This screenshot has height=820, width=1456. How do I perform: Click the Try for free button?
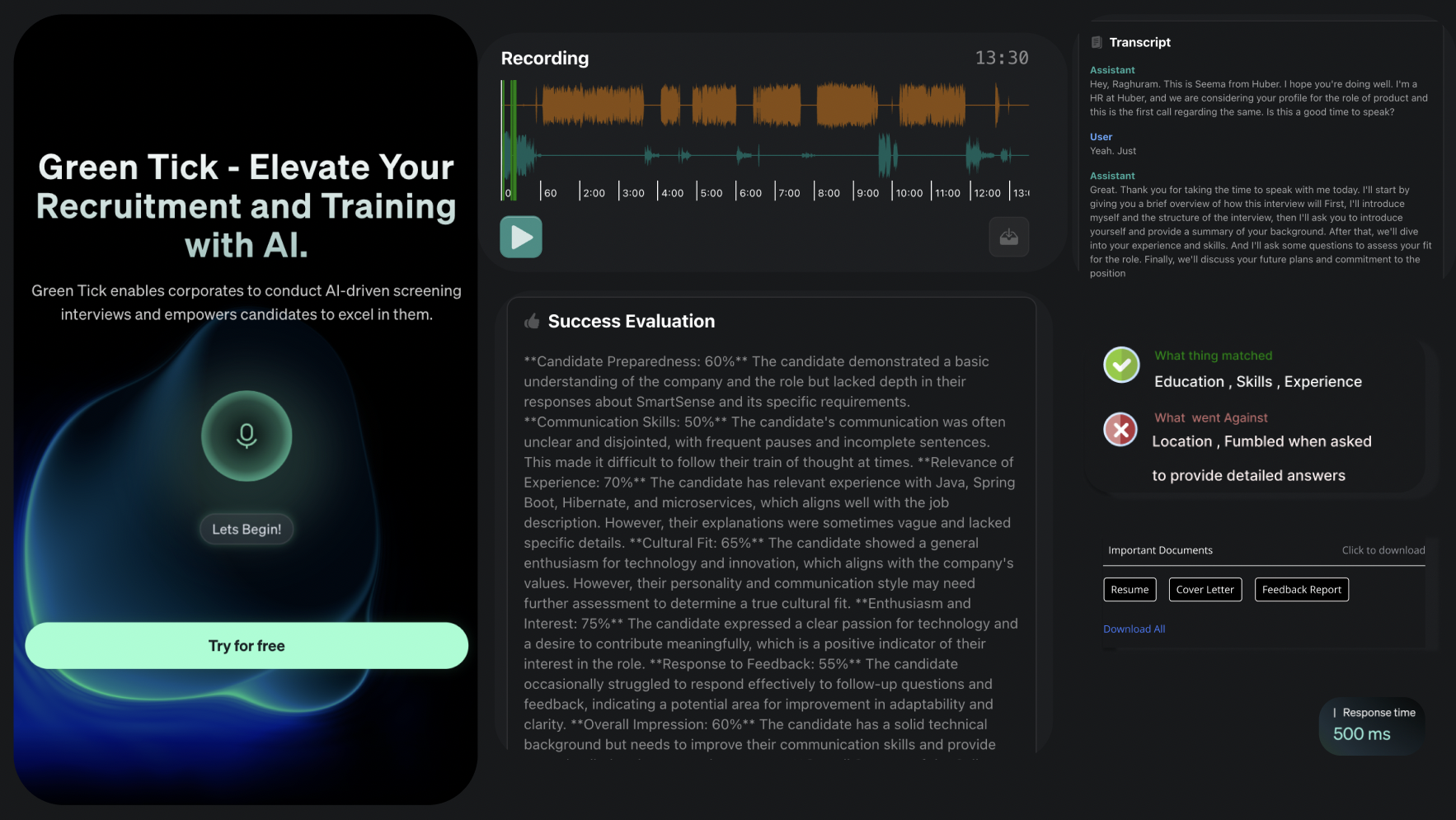[x=247, y=646]
